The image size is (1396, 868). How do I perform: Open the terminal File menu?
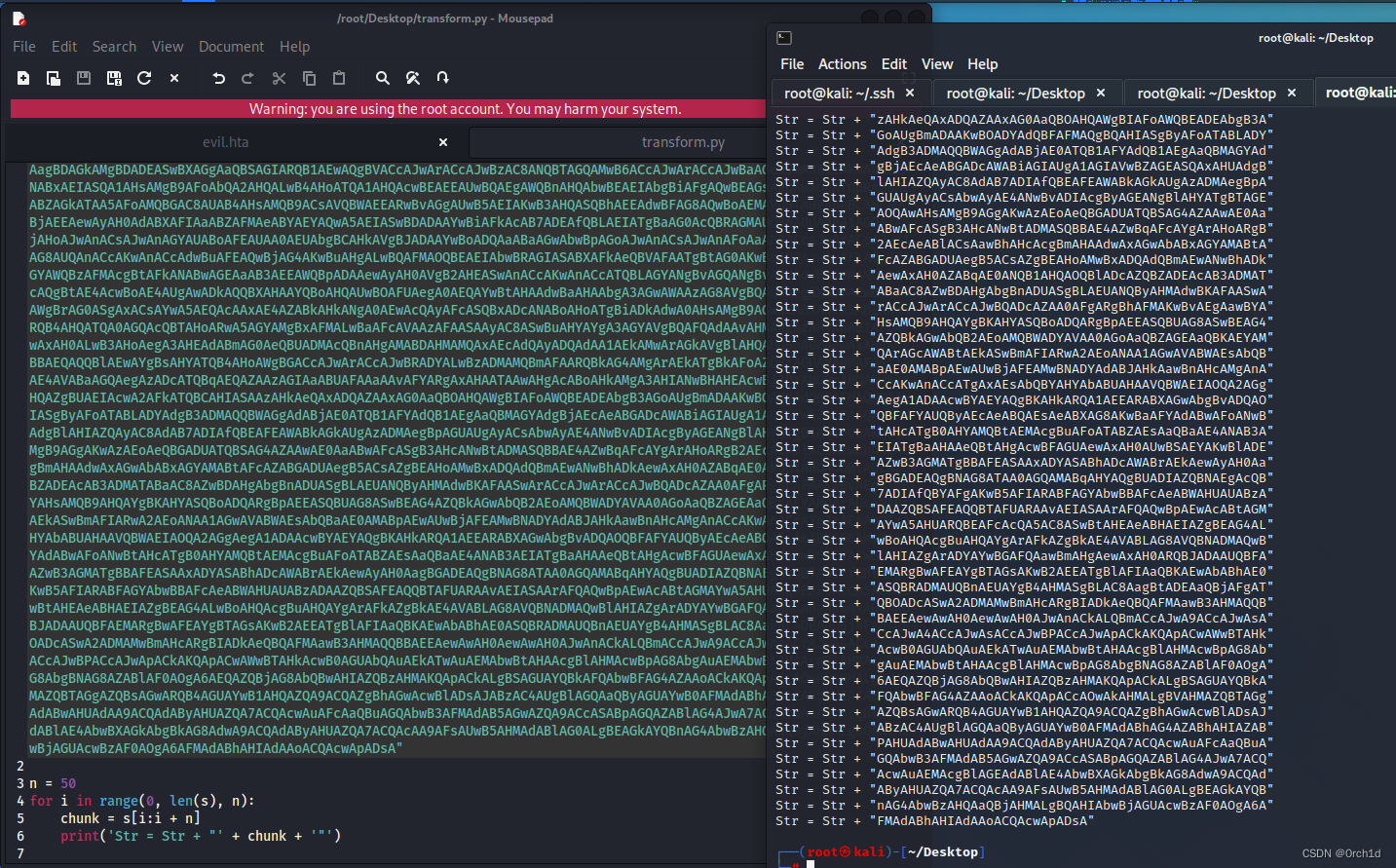(792, 64)
